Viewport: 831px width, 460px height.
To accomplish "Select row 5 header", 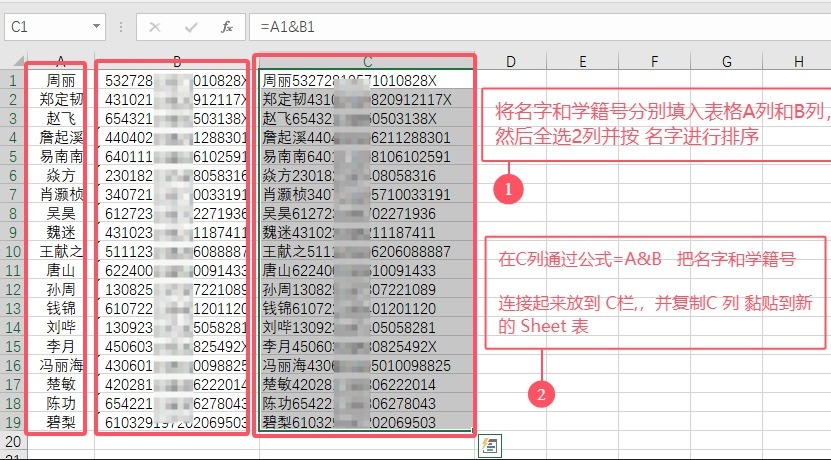I will [13, 157].
